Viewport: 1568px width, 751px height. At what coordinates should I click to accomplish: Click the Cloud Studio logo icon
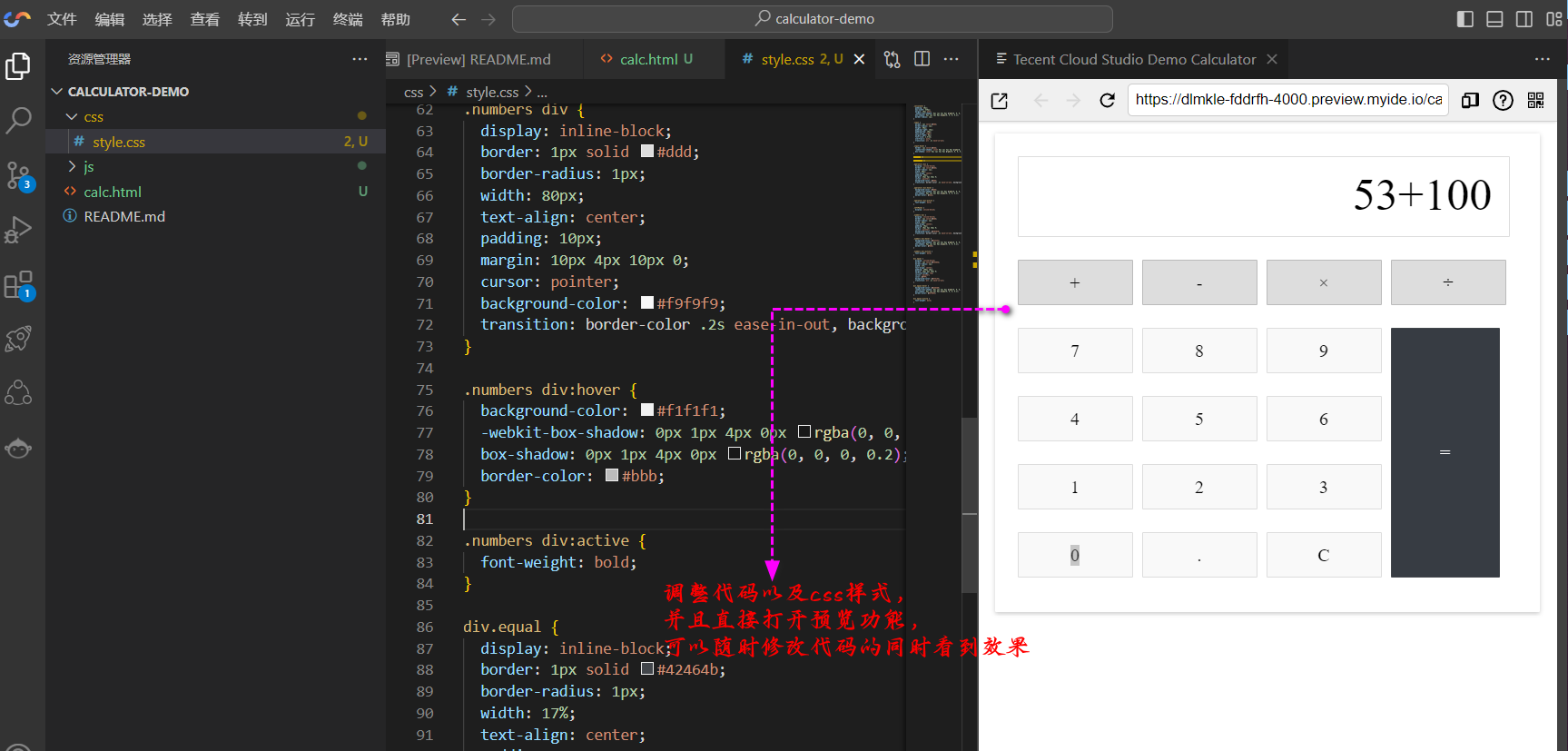click(x=17, y=19)
